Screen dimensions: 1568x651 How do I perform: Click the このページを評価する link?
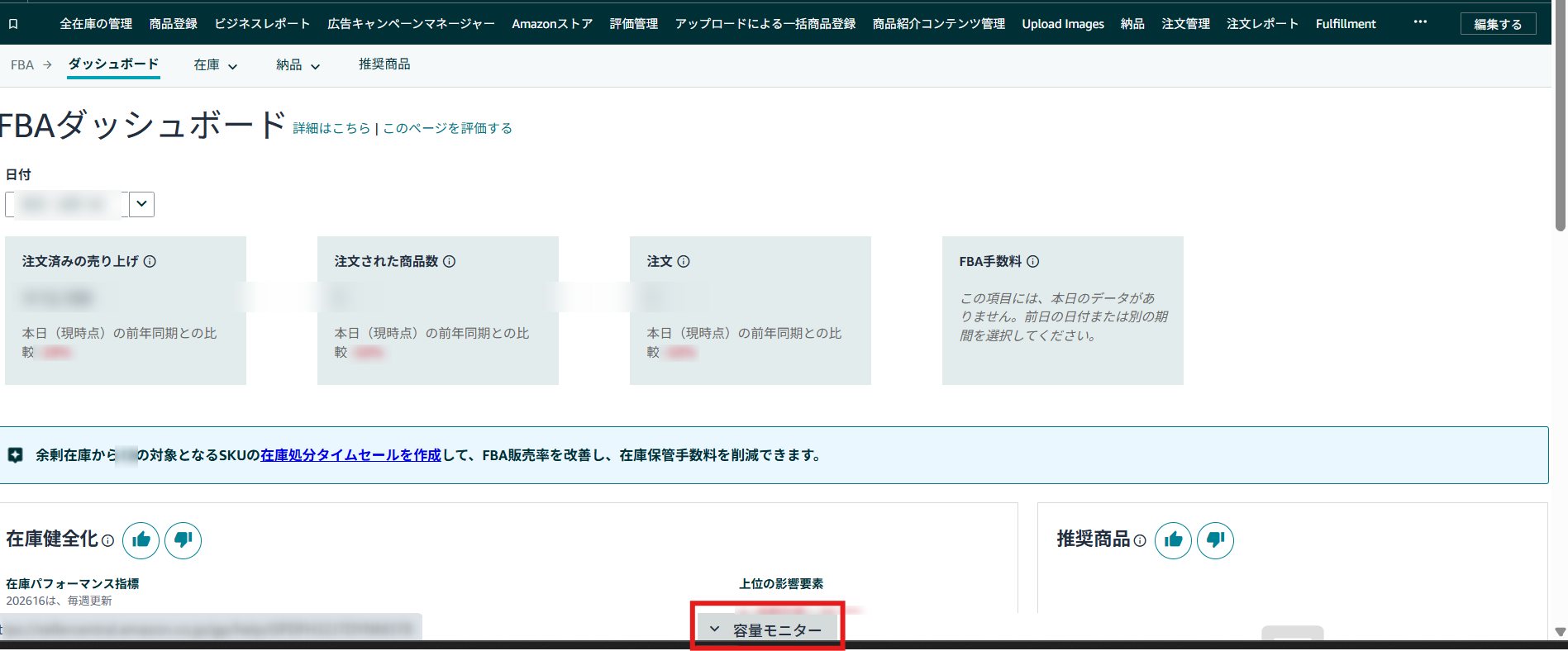447,128
